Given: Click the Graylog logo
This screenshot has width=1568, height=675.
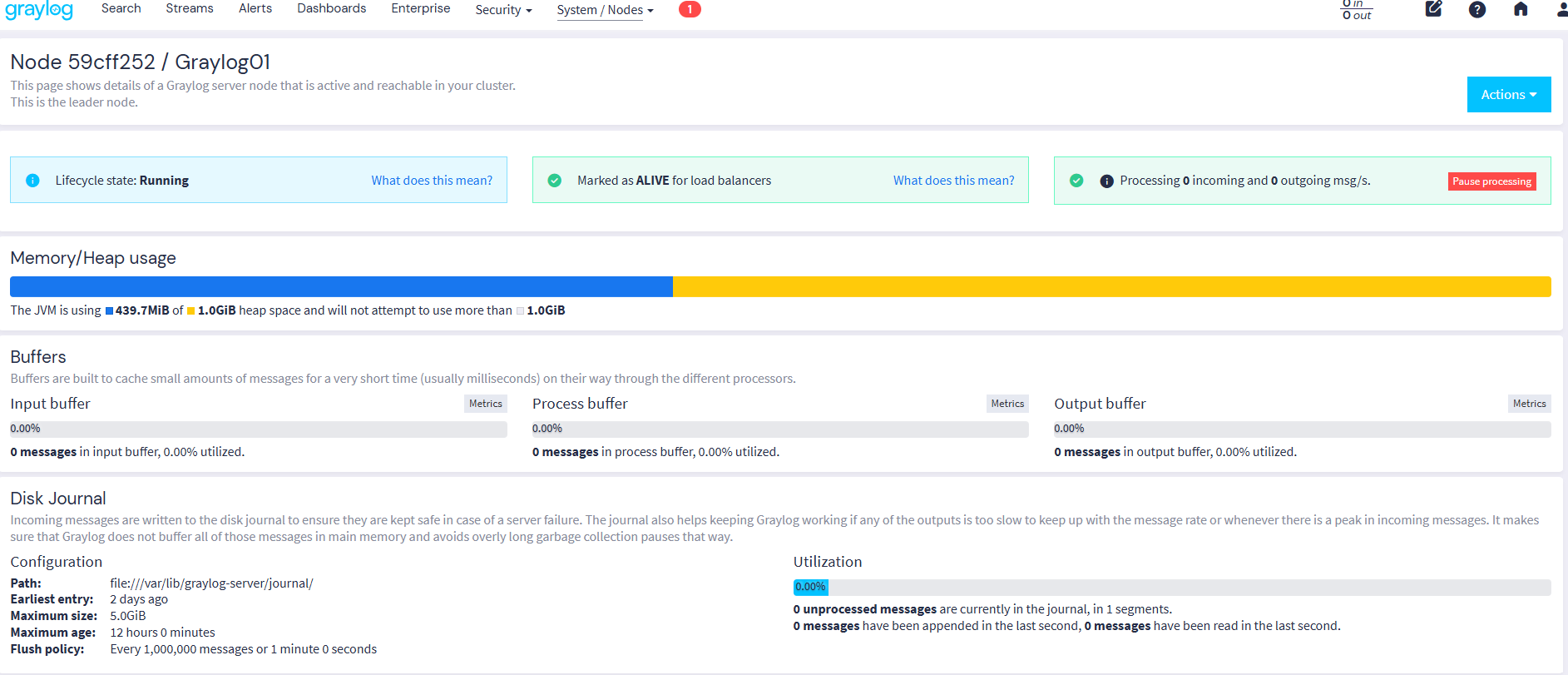Looking at the screenshot, I should pyautogui.click(x=39, y=10).
